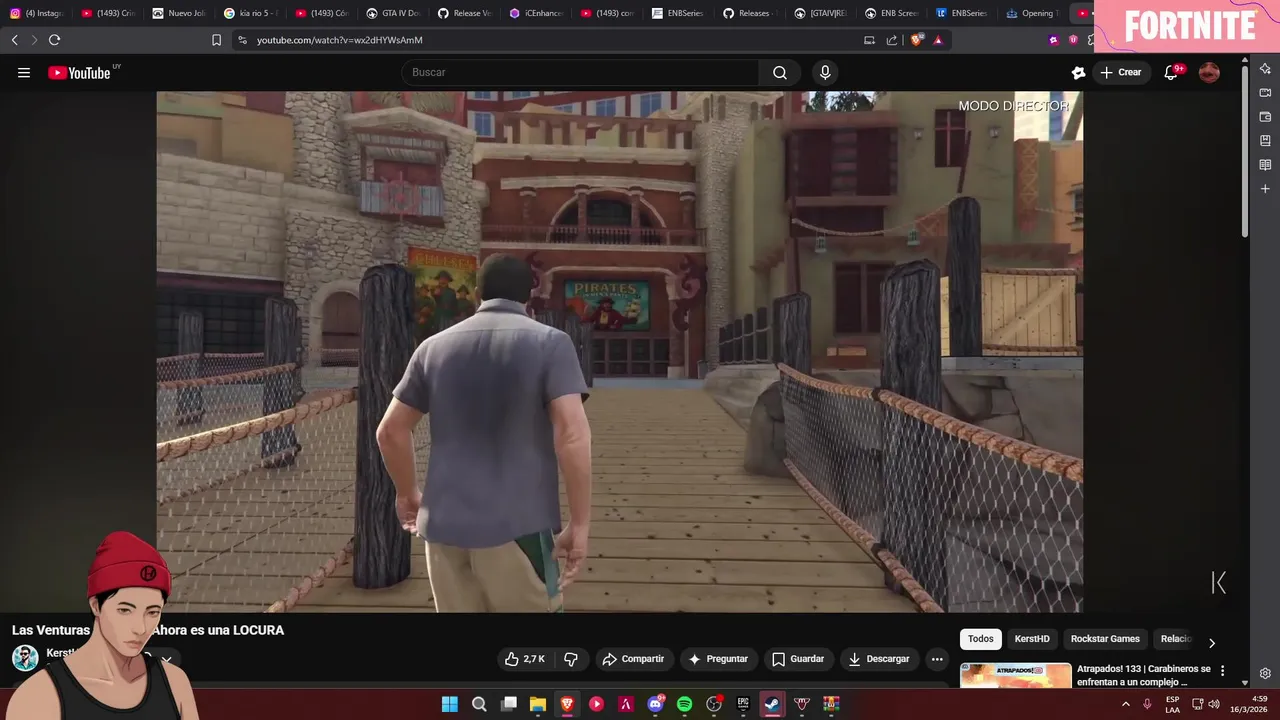The width and height of the screenshot is (1280, 720).
Task: Click the Descargar download button
Action: 879,659
